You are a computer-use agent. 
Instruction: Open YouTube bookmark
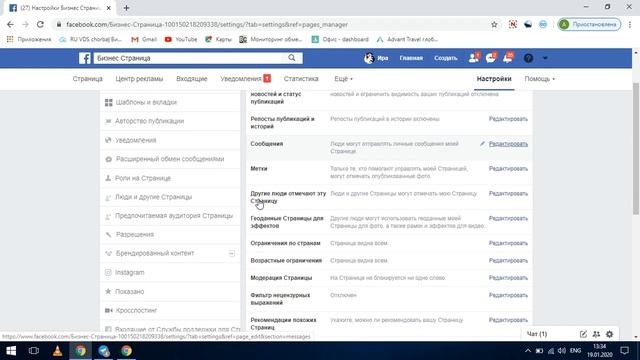coord(181,39)
